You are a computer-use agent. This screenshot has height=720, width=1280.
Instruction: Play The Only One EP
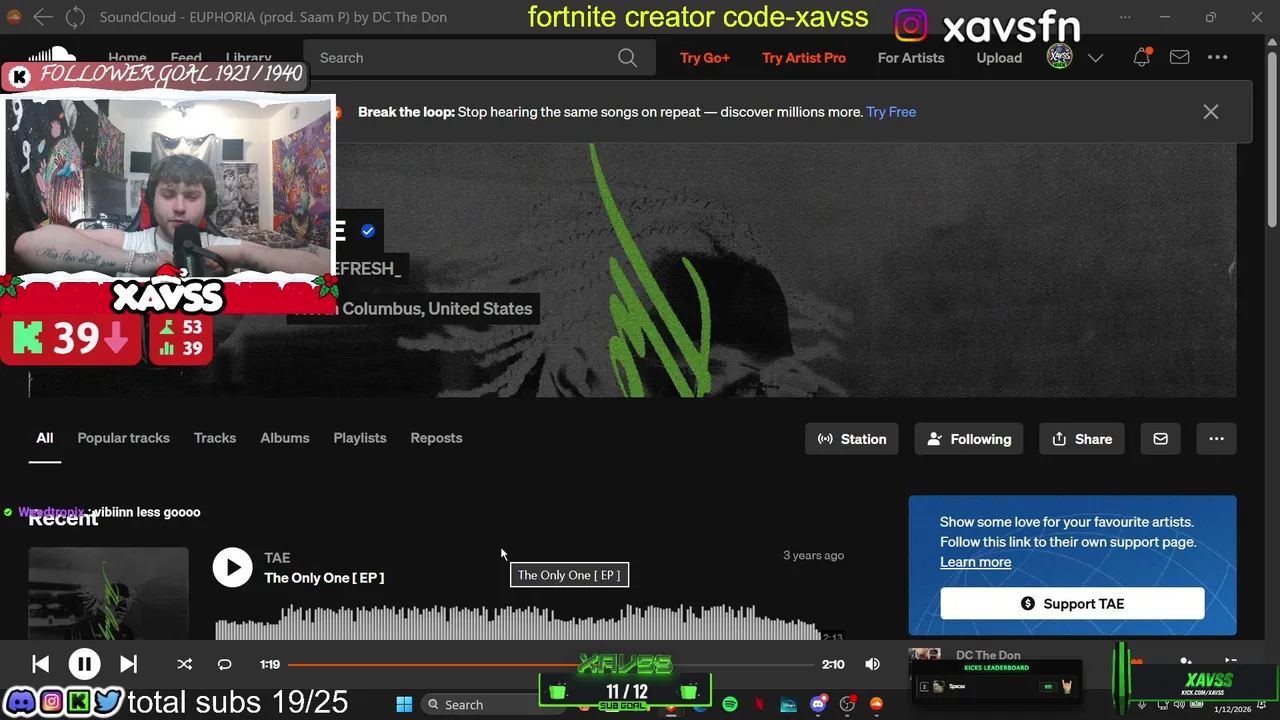(232, 568)
